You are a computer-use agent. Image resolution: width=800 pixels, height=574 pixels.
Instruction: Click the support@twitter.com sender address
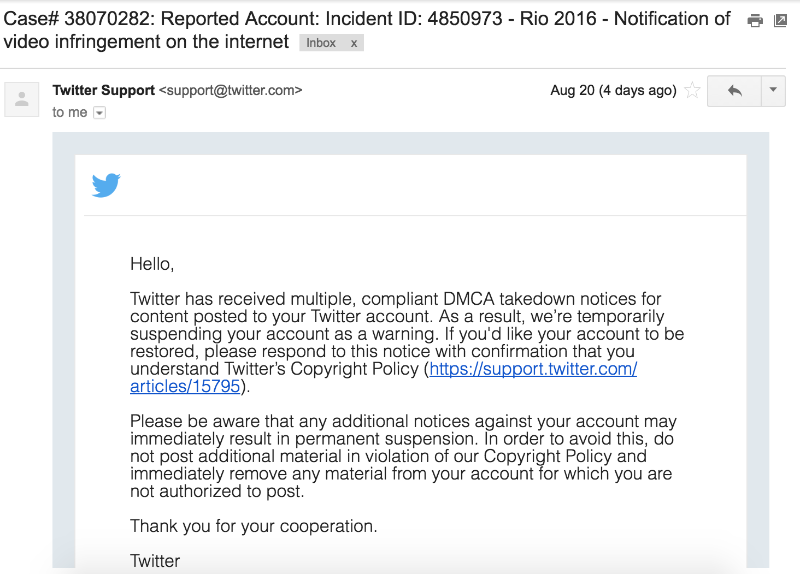click(x=230, y=90)
